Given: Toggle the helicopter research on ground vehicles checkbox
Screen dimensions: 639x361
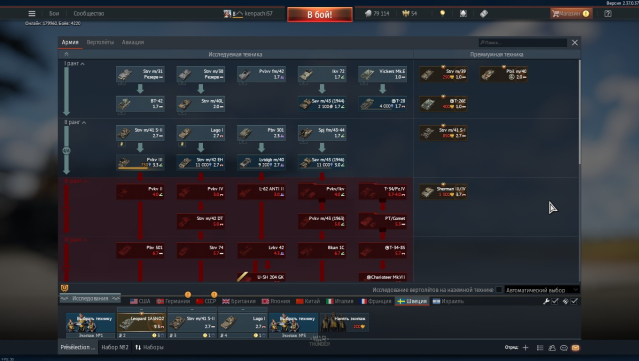Looking at the screenshot, I should pos(499,290).
